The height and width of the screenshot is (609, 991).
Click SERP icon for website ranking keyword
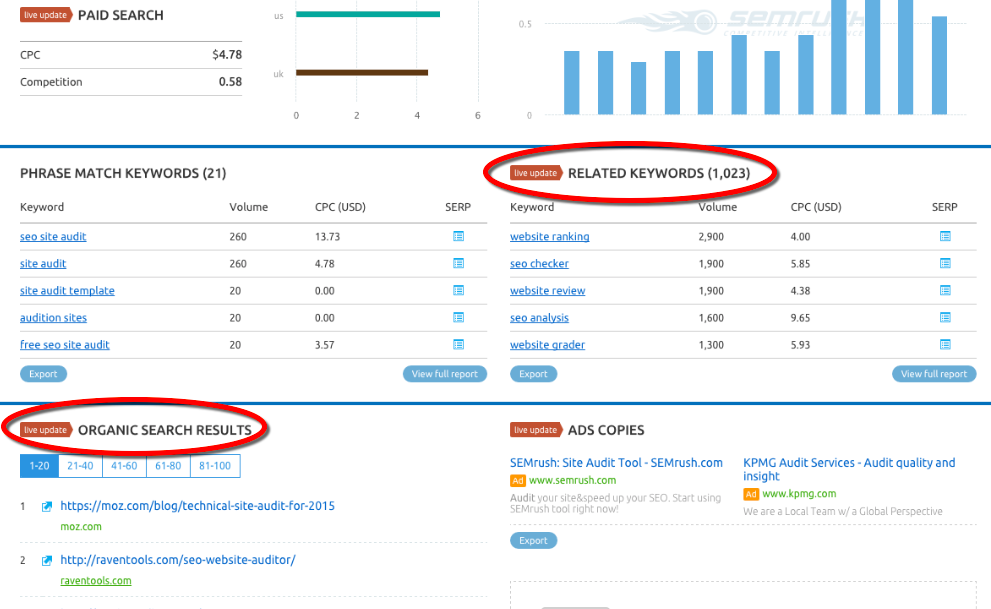(945, 237)
